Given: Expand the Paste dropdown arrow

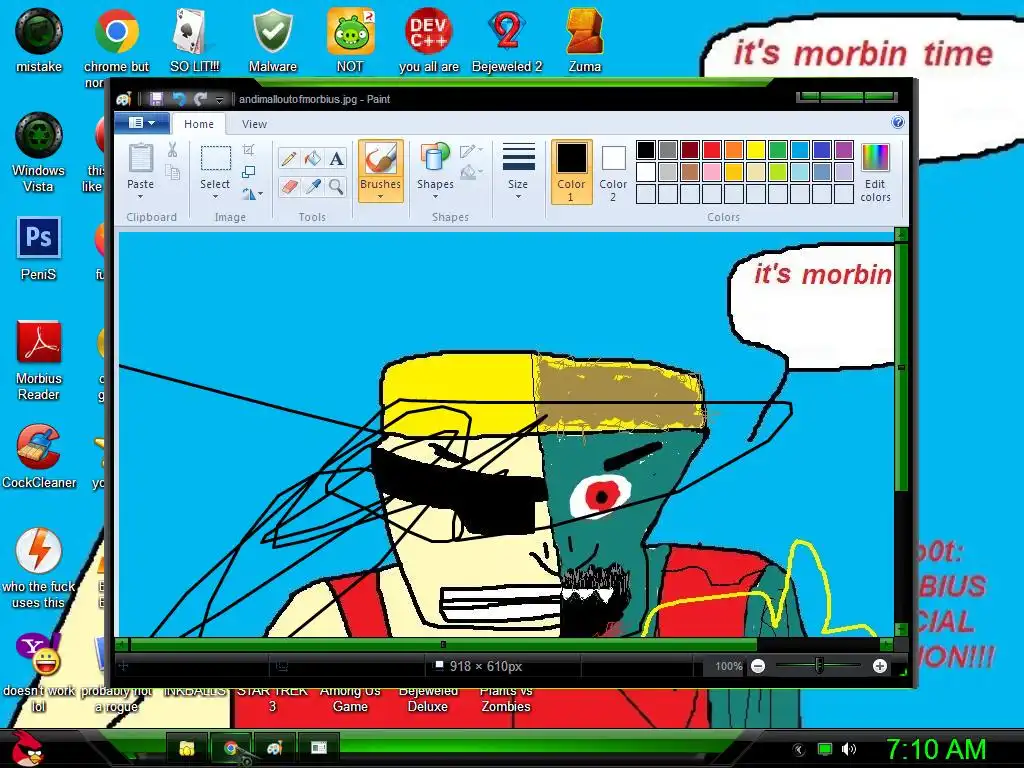Looking at the screenshot, I should tap(140, 197).
